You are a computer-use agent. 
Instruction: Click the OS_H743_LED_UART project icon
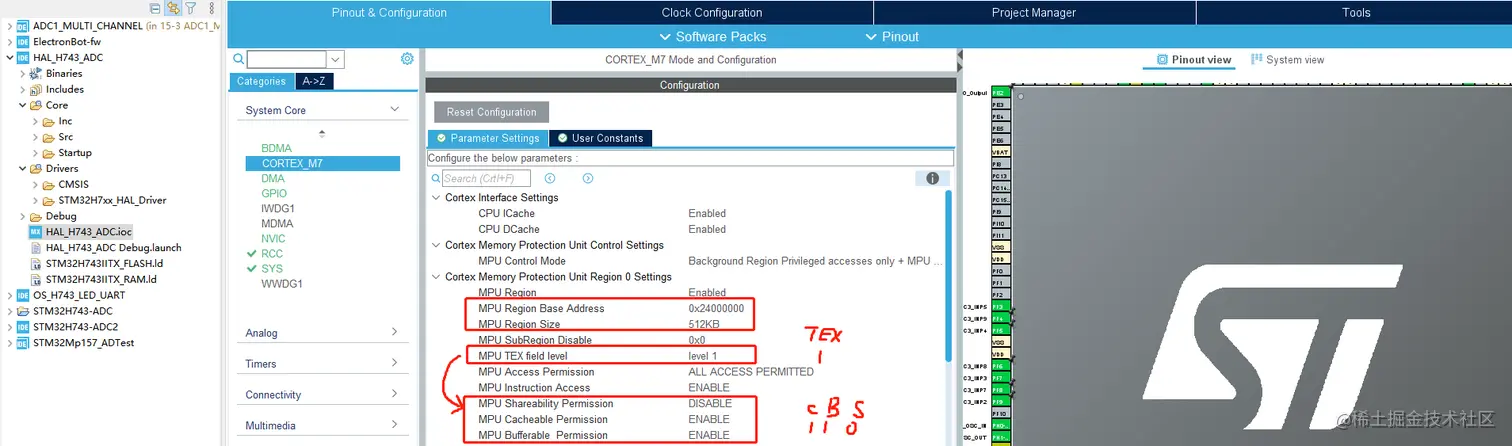23,295
